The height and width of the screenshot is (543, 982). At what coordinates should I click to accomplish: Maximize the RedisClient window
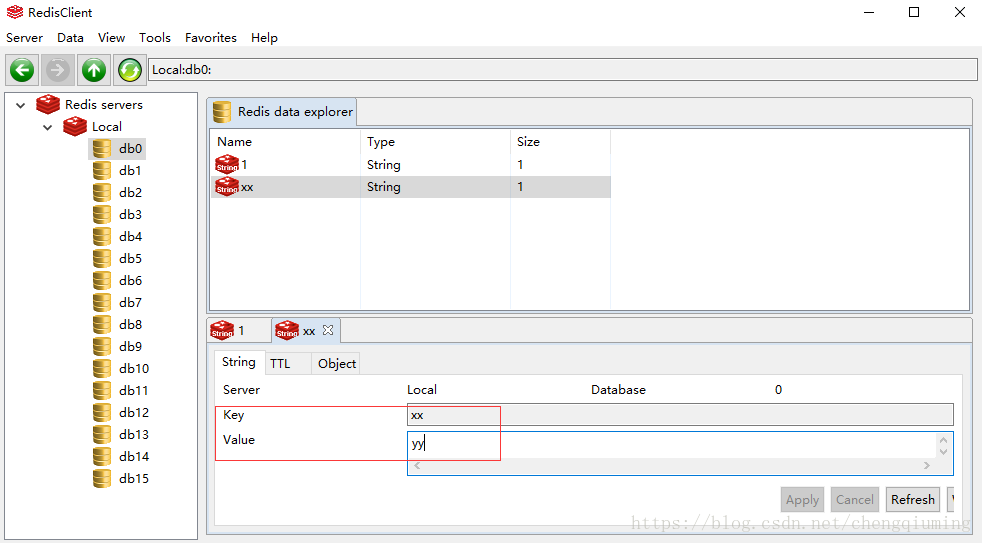914,13
